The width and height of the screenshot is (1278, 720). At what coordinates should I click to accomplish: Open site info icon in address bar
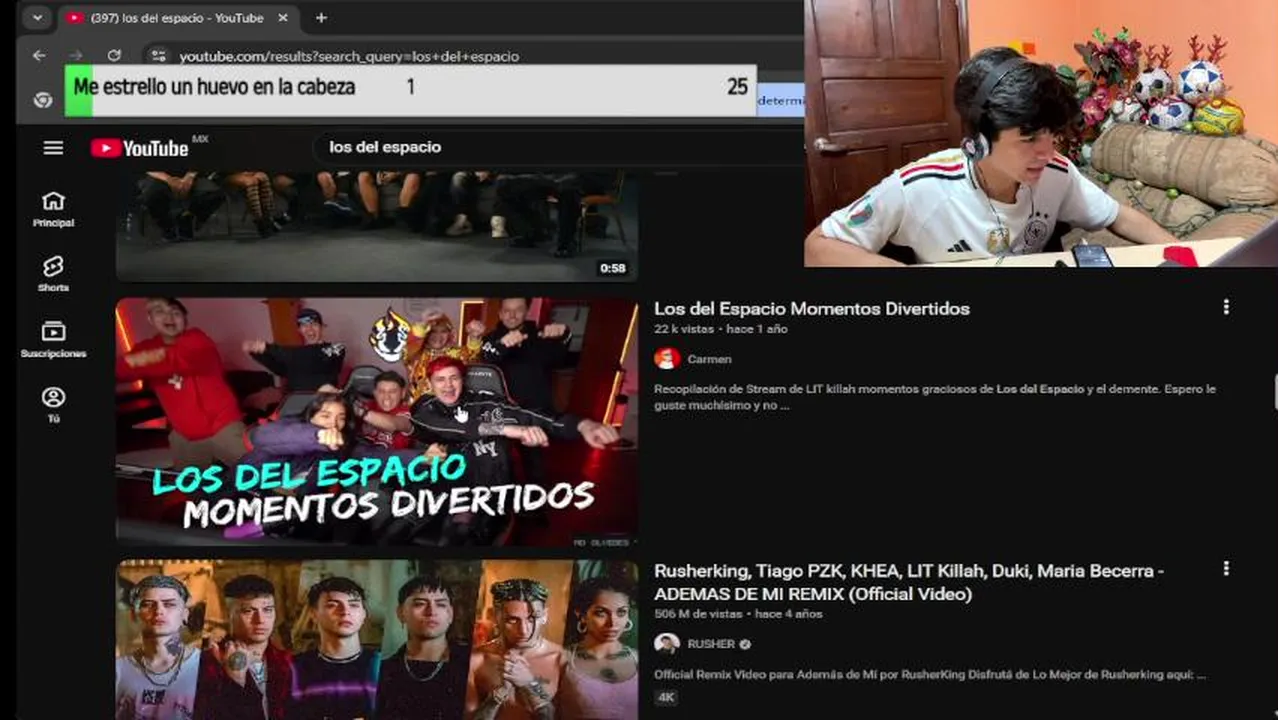pyautogui.click(x=158, y=56)
